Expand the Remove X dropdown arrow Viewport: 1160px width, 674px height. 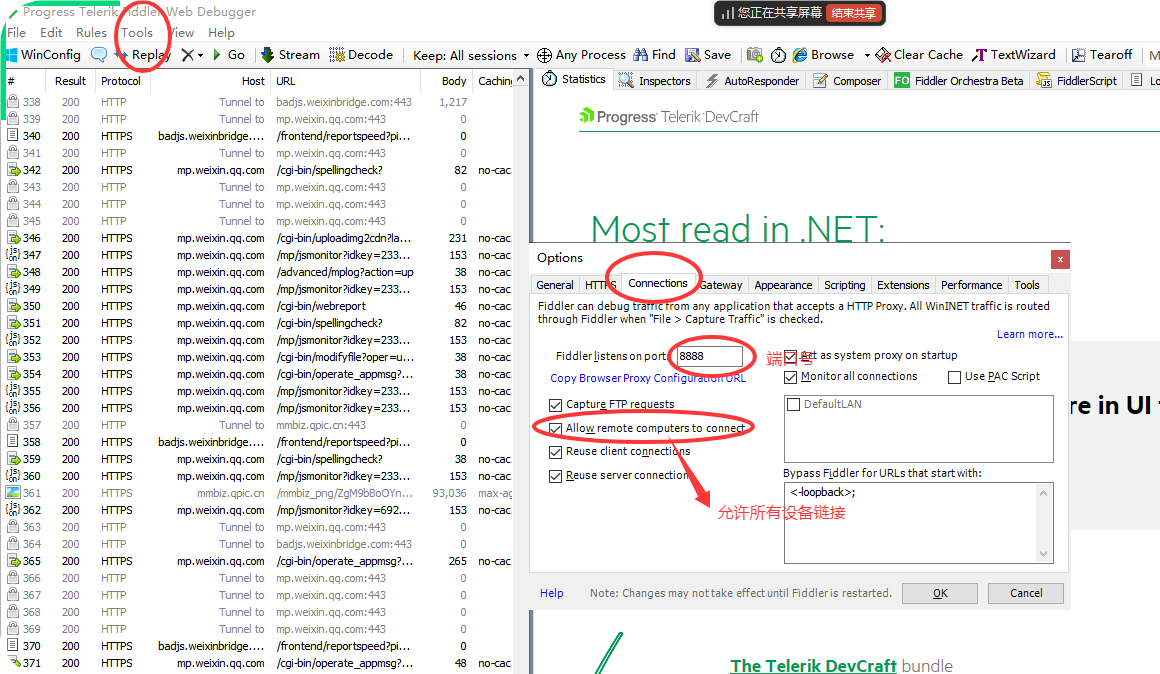tap(200, 55)
